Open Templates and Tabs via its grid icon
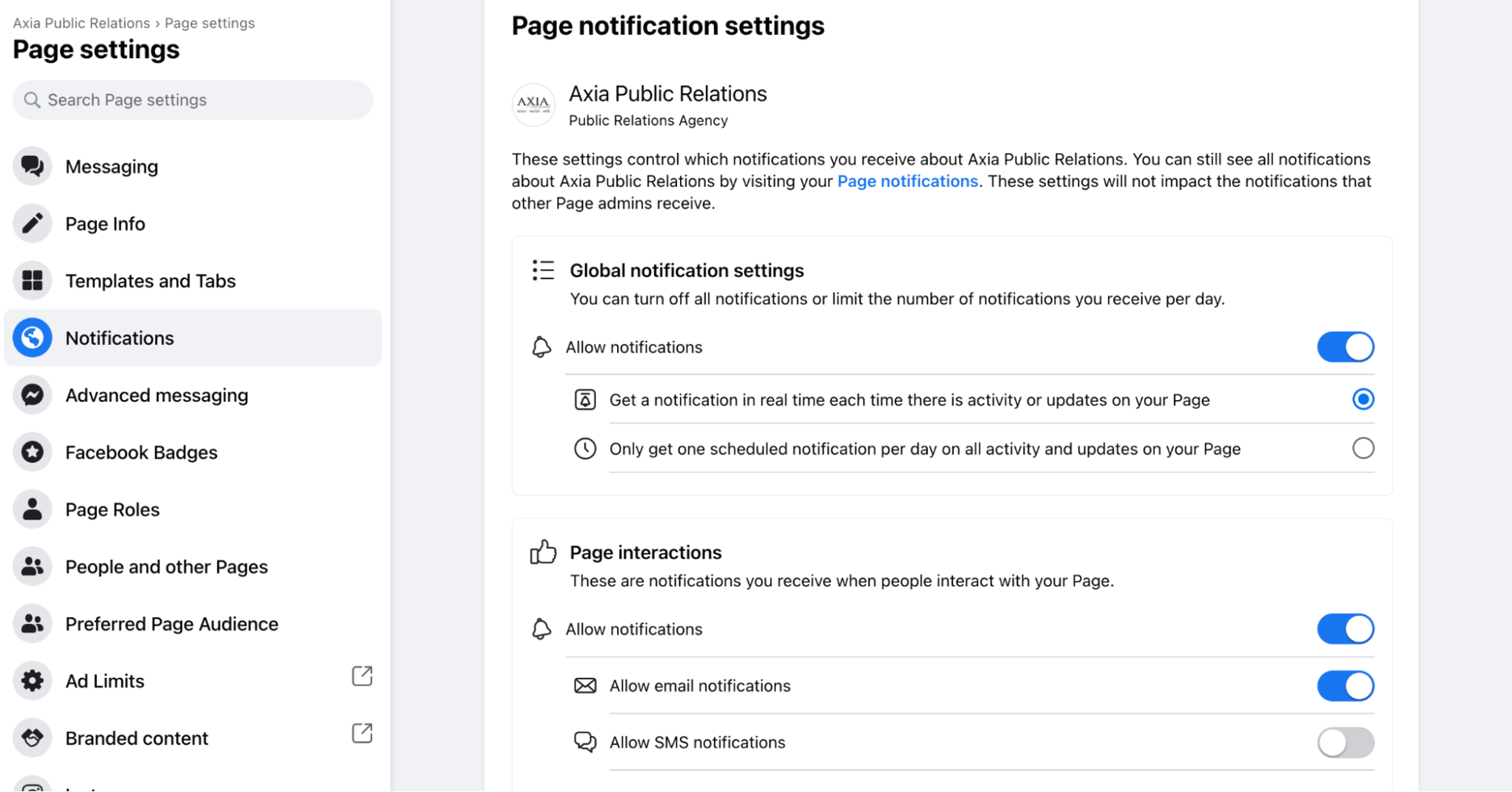 point(32,280)
